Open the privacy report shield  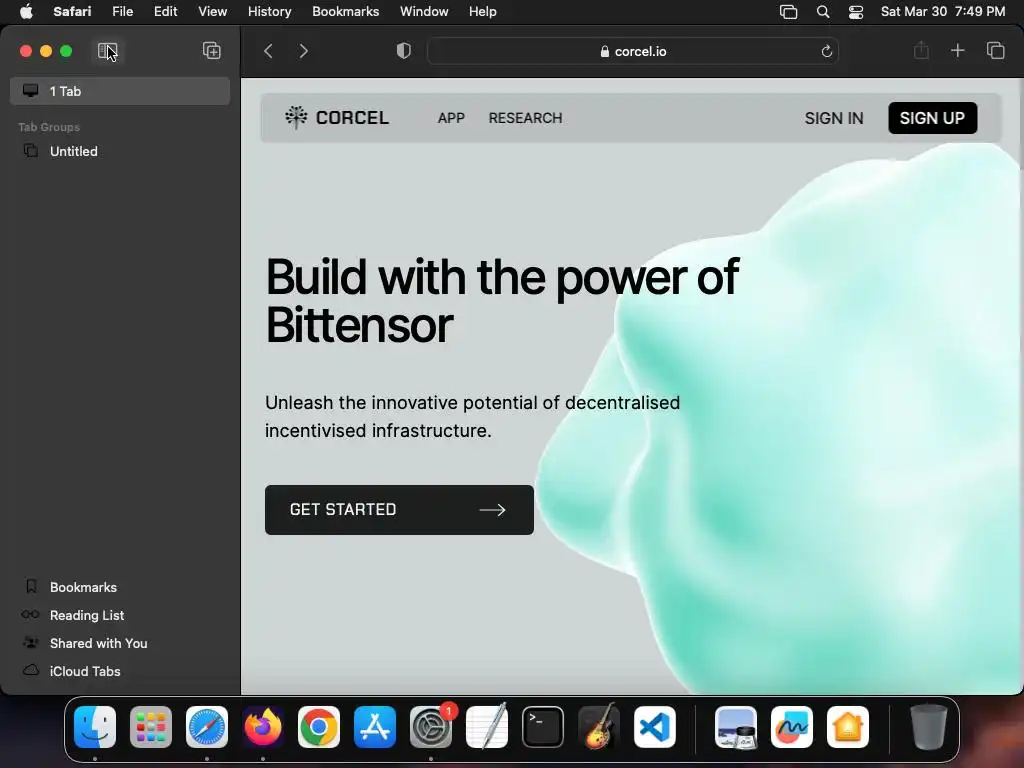tap(404, 51)
